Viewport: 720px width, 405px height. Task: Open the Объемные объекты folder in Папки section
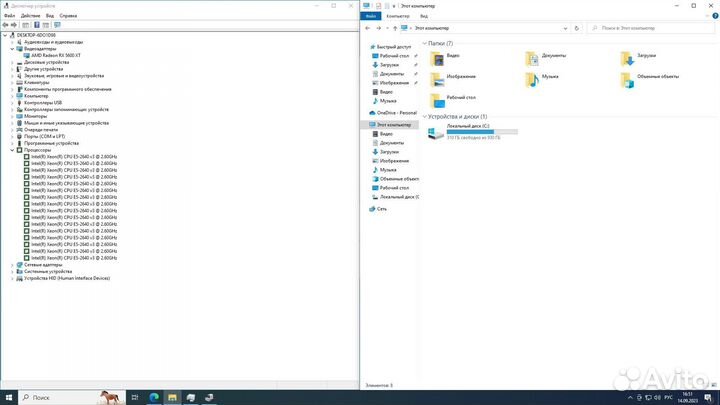649,79
